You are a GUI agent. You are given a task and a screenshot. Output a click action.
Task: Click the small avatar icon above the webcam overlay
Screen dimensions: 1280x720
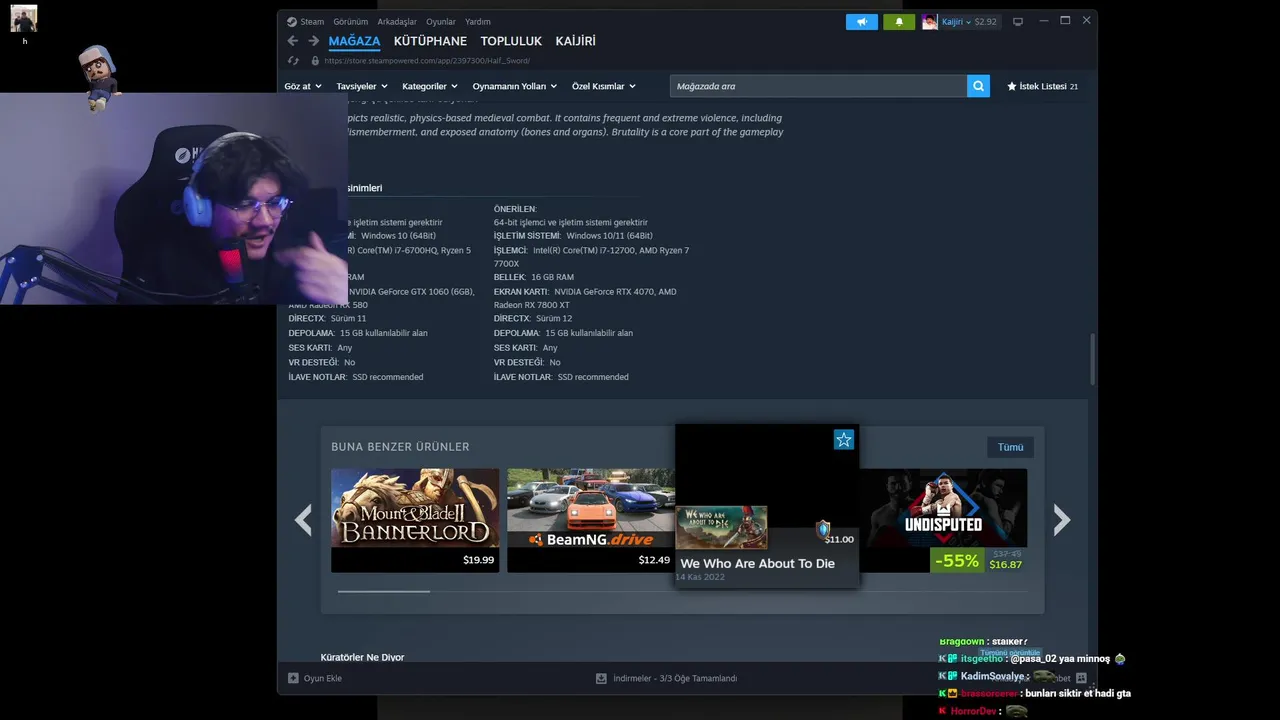[x=24, y=18]
